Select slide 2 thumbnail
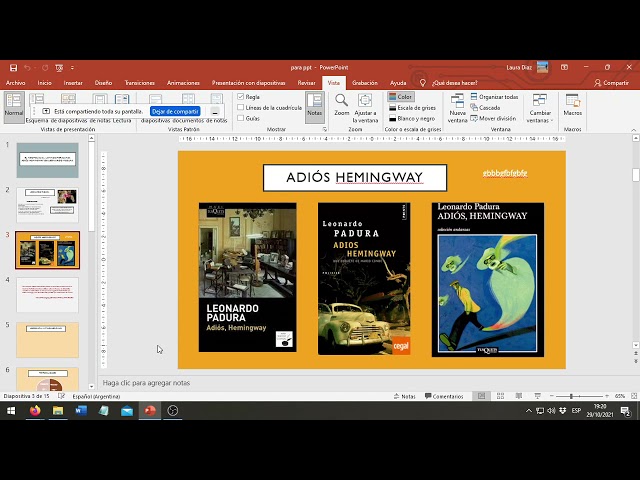This screenshot has width=640, height=480. pyautogui.click(x=47, y=205)
